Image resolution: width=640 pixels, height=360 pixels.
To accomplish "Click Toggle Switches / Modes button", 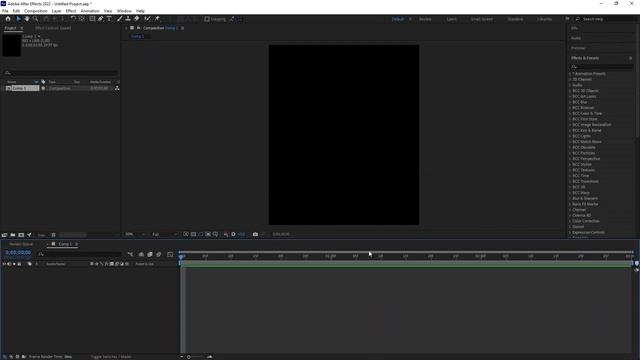I will pos(111,357).
